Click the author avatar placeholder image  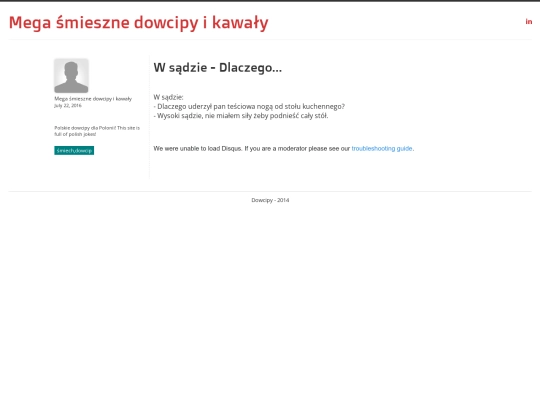(71, 75)
